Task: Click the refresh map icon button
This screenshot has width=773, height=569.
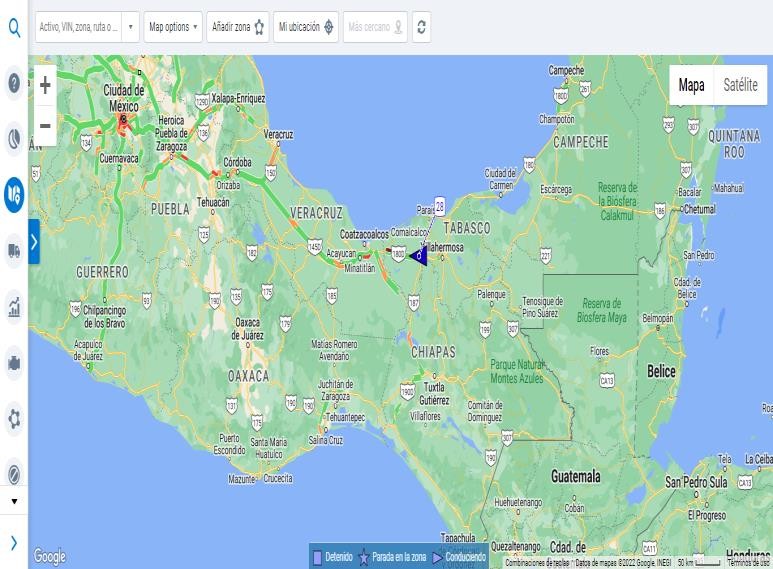Action: coord(422,27)
